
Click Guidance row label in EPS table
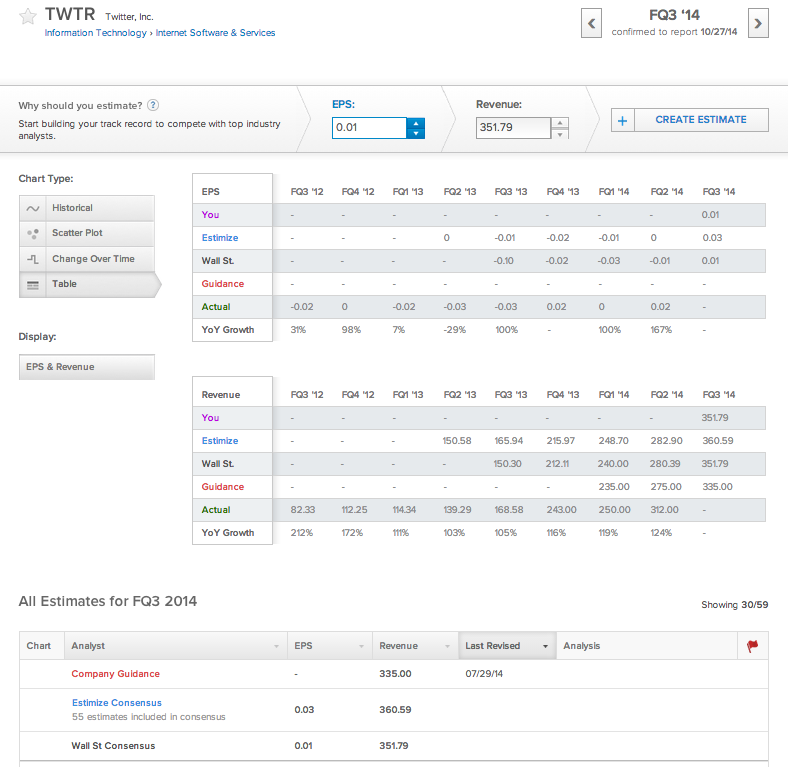(x=223, y=284)
